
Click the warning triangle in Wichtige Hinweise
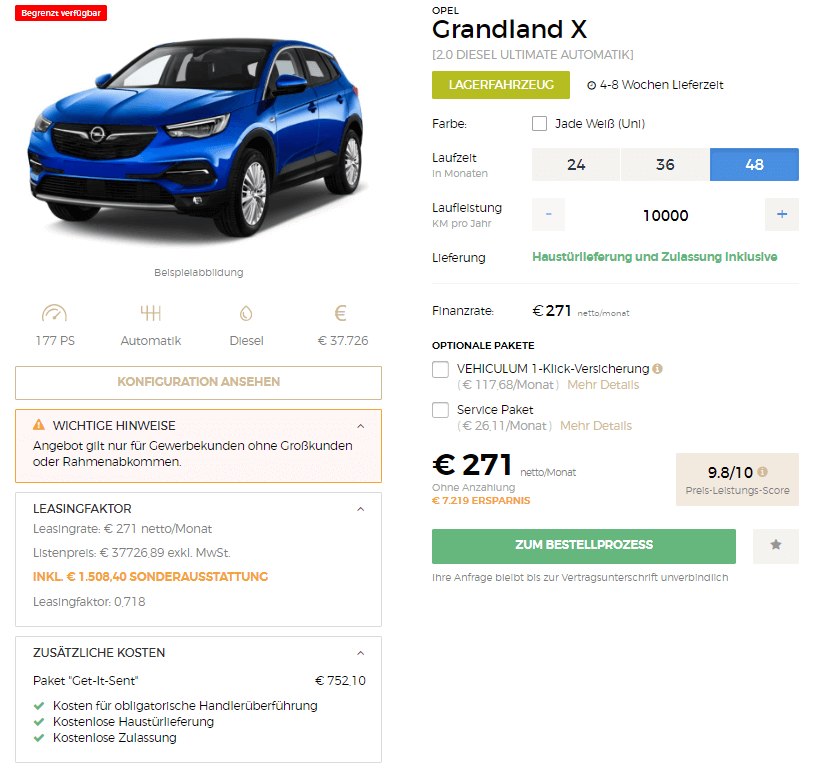pyautogui.click(x=39, y=425)
